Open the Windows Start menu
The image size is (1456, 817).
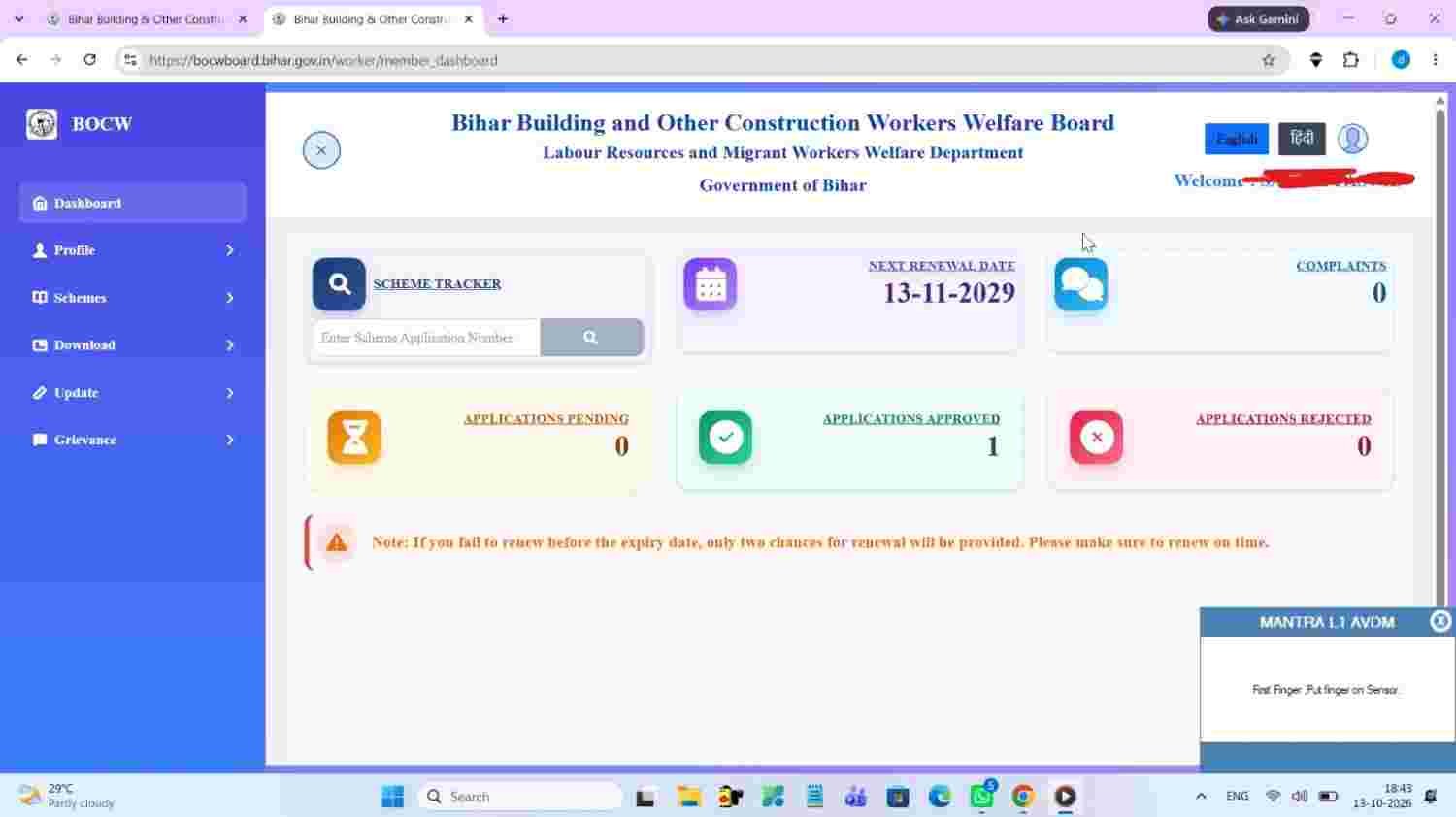point(392,797)
